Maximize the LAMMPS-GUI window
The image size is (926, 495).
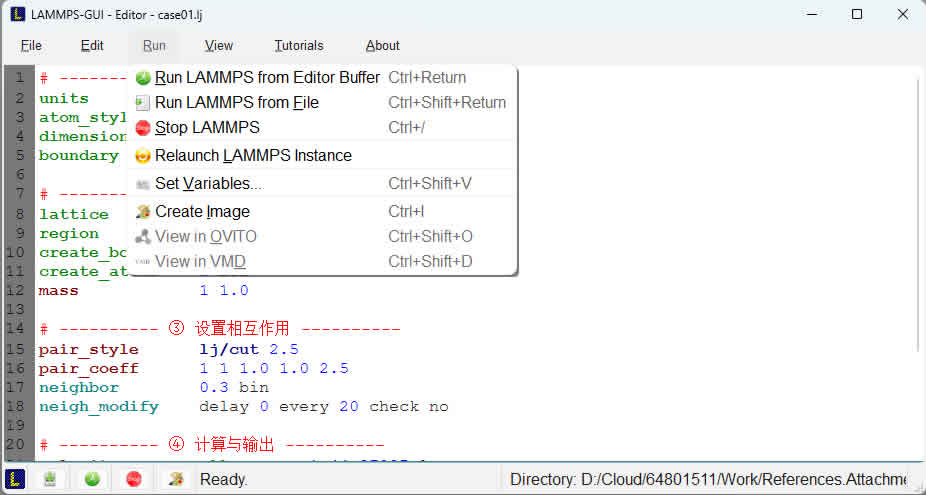[x=857, y=14]
